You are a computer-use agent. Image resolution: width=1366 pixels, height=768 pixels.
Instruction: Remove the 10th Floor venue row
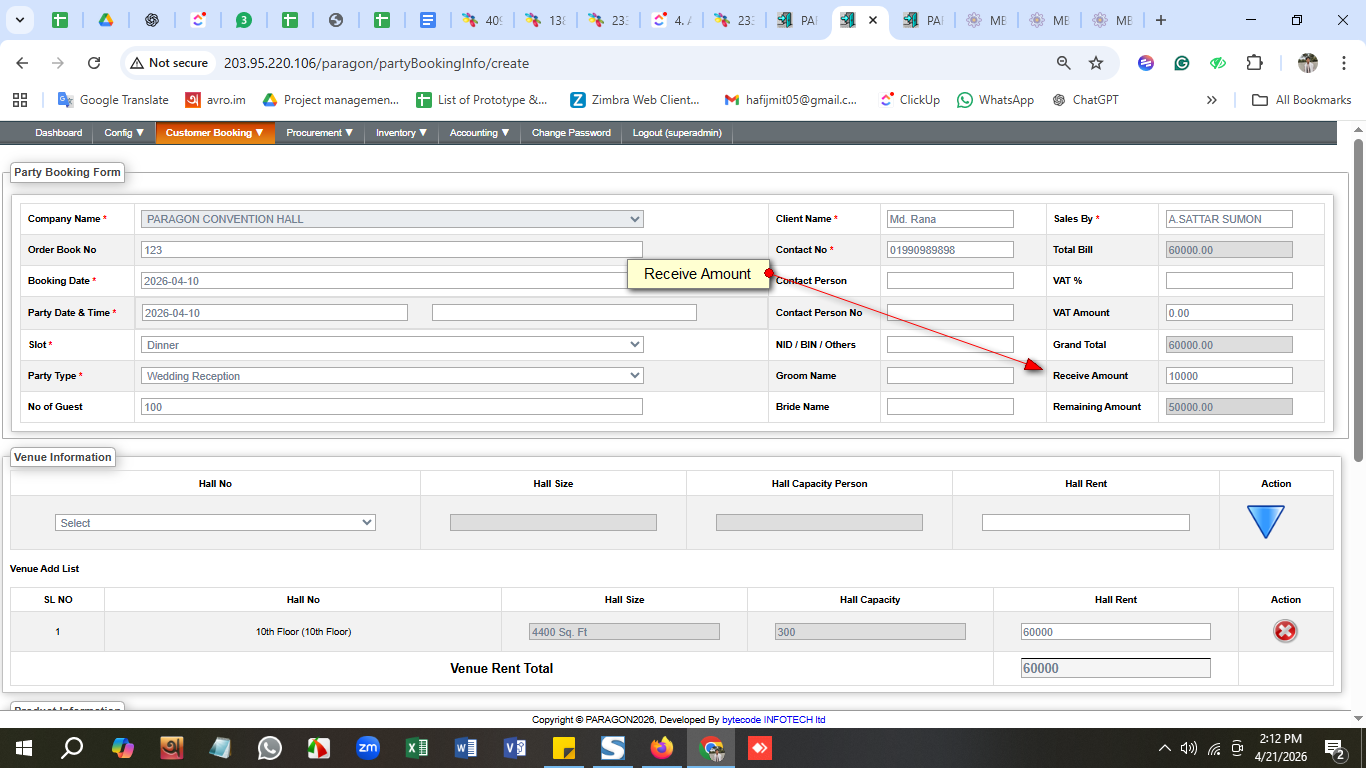point(1285,631)
